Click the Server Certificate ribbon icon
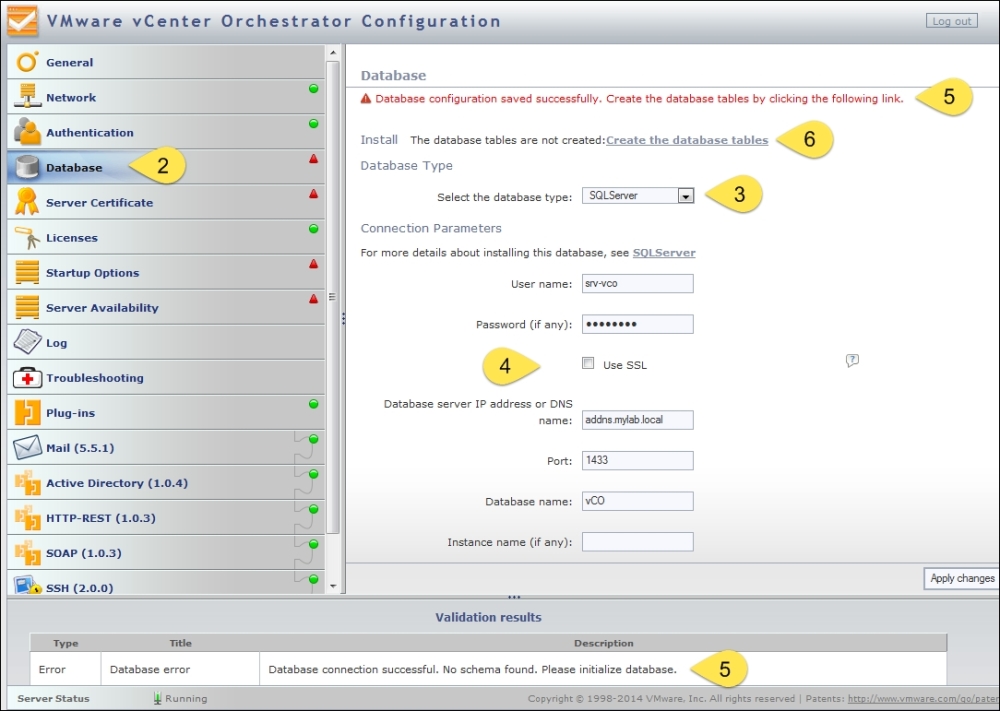Screen dimensions: 1000x711 click(x=27, y=202)
